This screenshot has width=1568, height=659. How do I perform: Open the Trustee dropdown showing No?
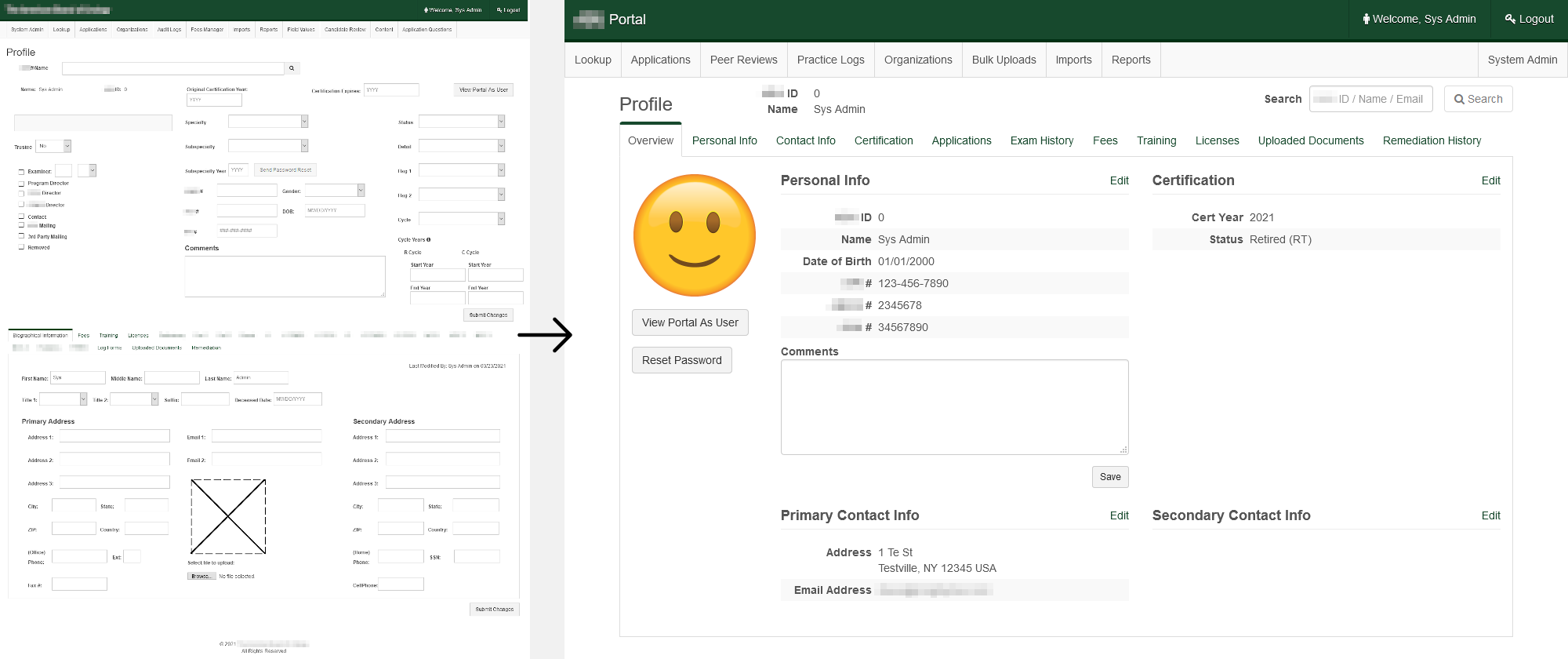coord(54,146)
